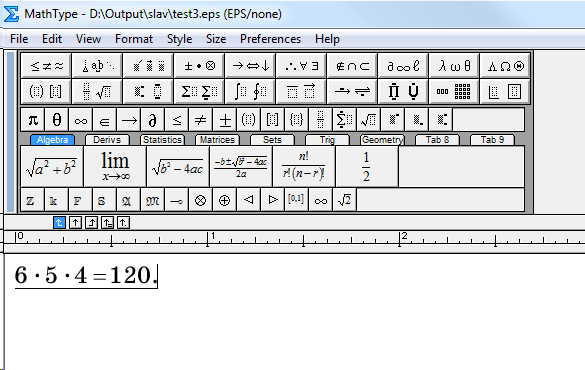Switch to the Sets tab
This screenshot has height=370, width=585.
(x=272, y=140)
